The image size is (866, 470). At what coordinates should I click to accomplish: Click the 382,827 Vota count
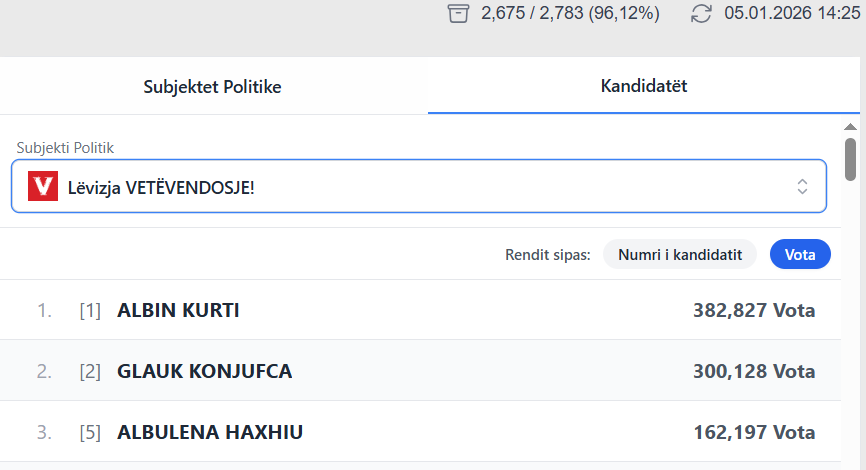[x=754, y=311]
